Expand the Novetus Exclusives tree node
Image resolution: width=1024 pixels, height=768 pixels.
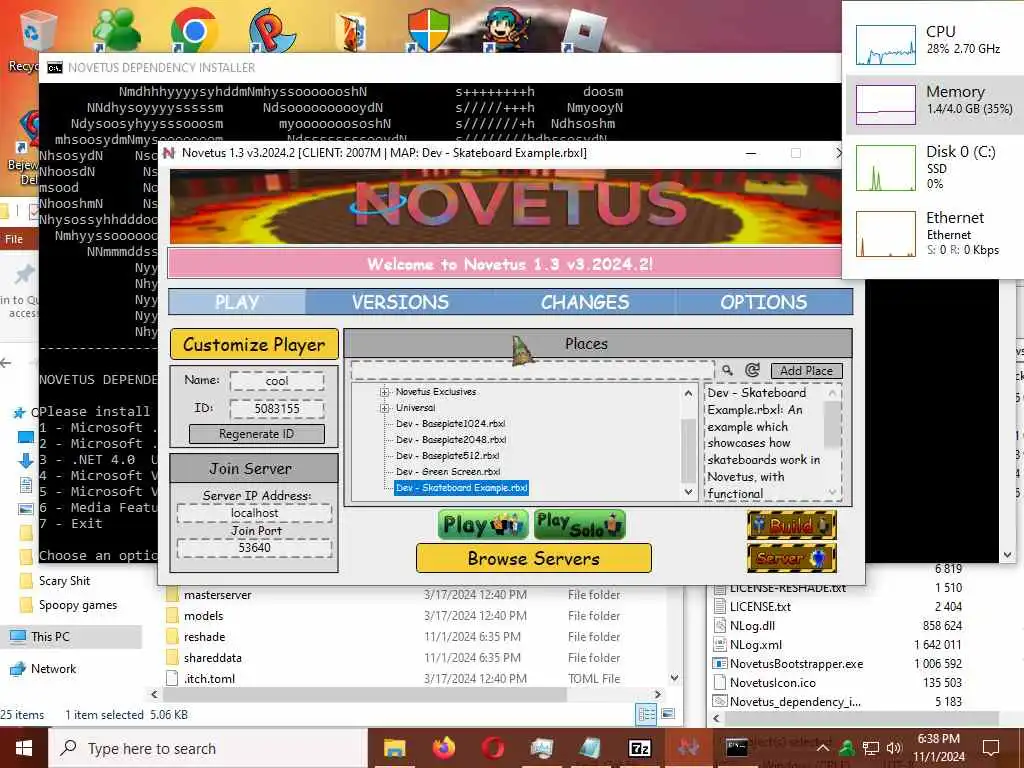[x=385, y=392]
